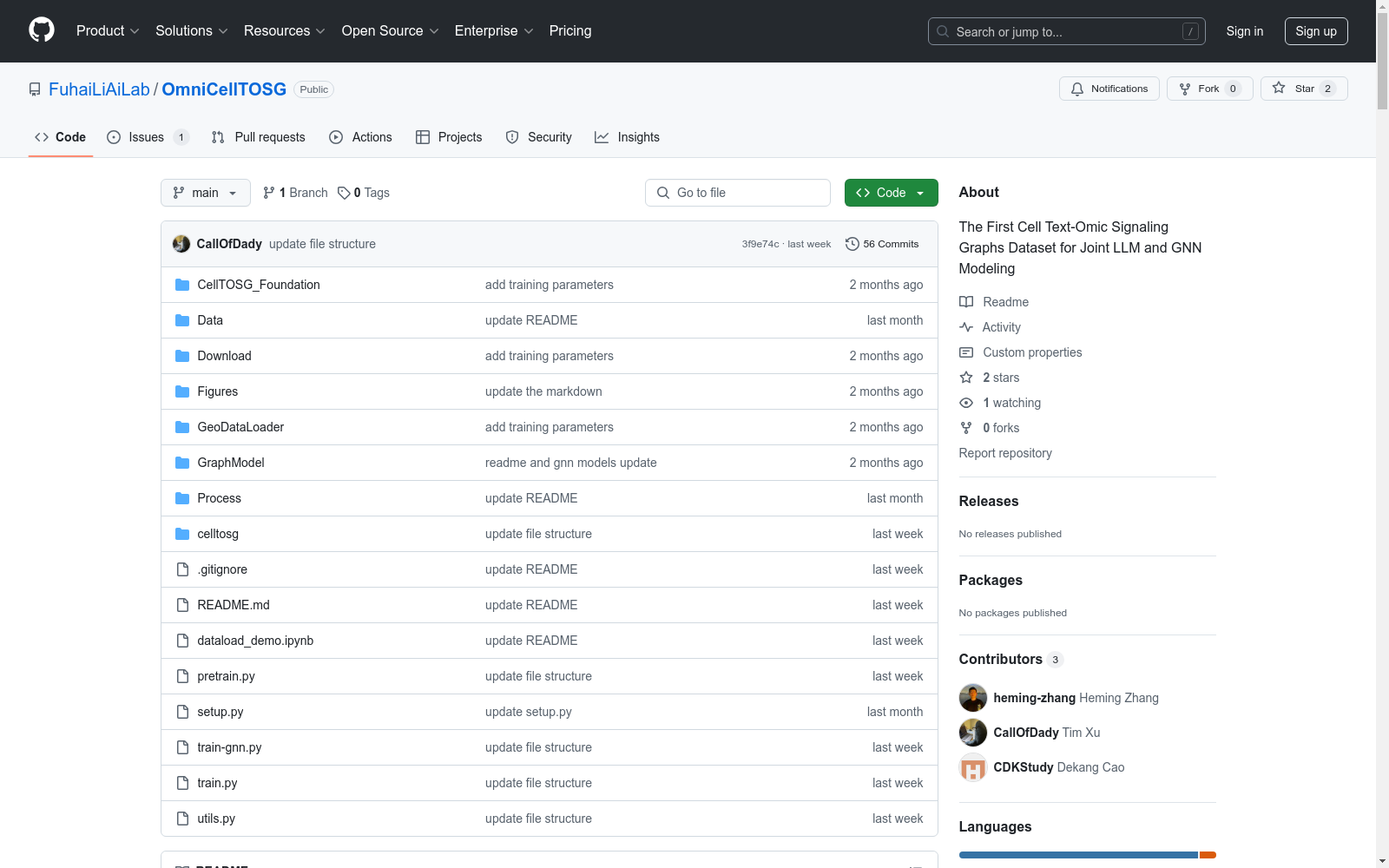
Task: Click the CellTOSG_Foundation folder icon
Action: (182, 285)
